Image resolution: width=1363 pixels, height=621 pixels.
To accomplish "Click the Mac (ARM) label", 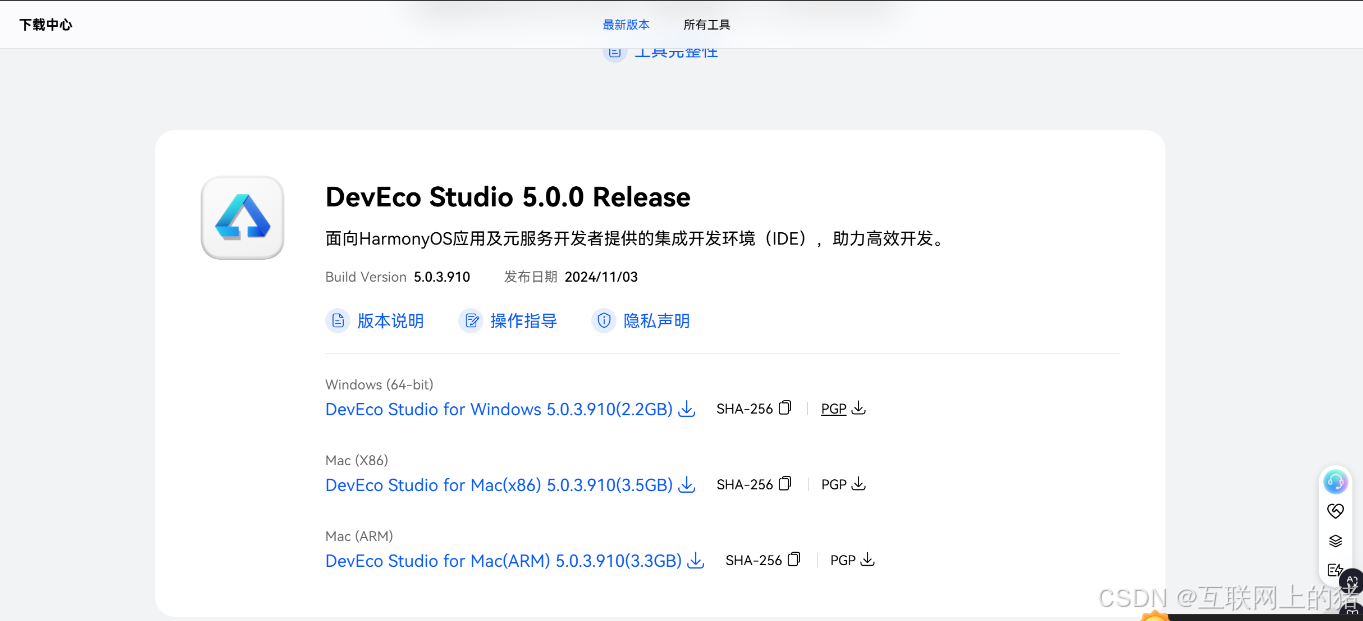I will (x=359, y=536).
